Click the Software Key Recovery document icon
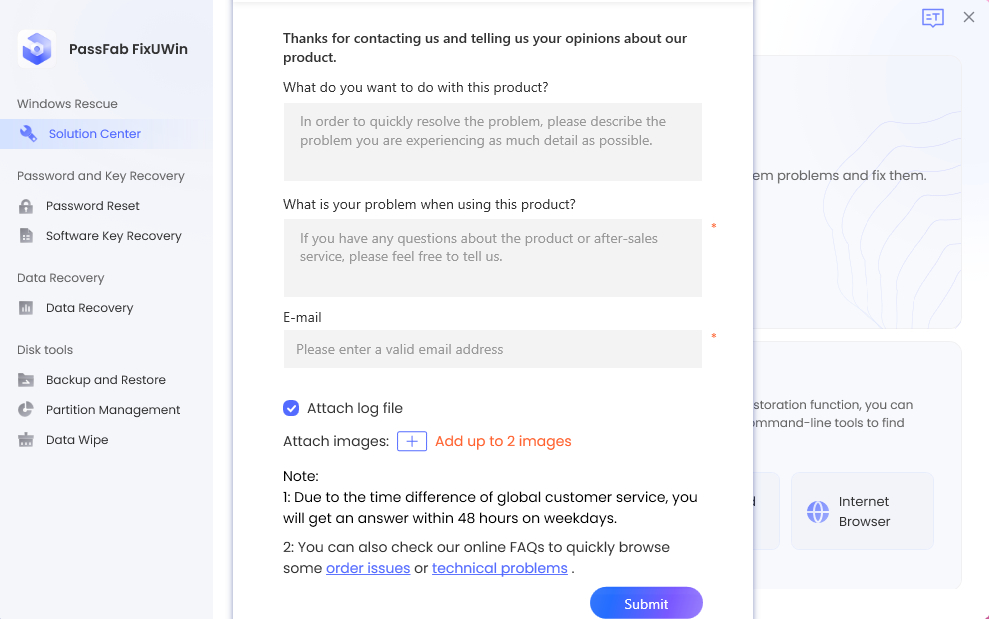The image size is (989, 619). pyautogui.click(x=26, y=236)
